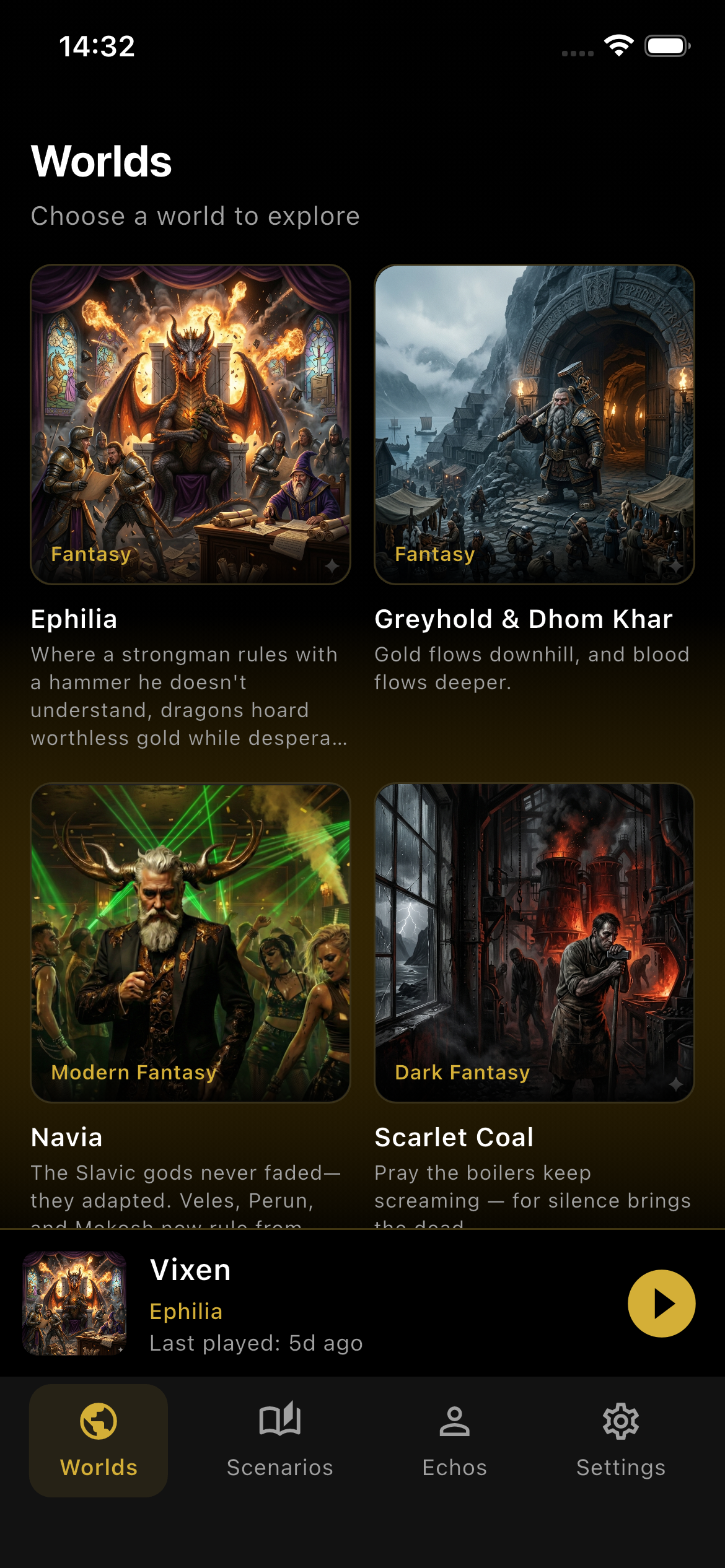Open the Scarlet Coal title text
This screenshot has height=1568, width=725.
click(454, 1138)
